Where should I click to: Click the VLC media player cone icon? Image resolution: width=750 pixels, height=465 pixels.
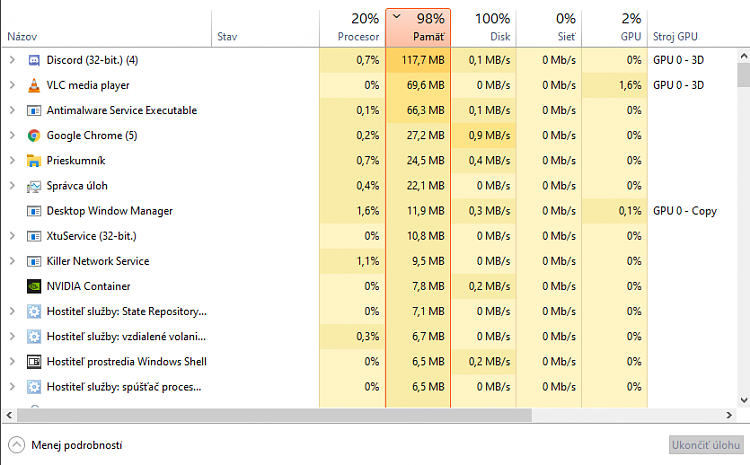[x=34, y=85]
